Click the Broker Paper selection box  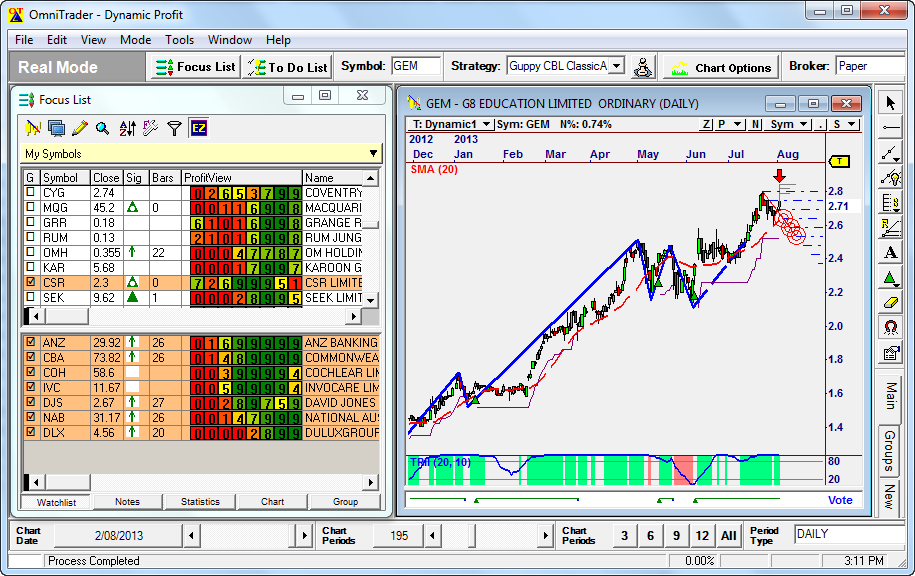pyautogui.click(x=872, y=66)
